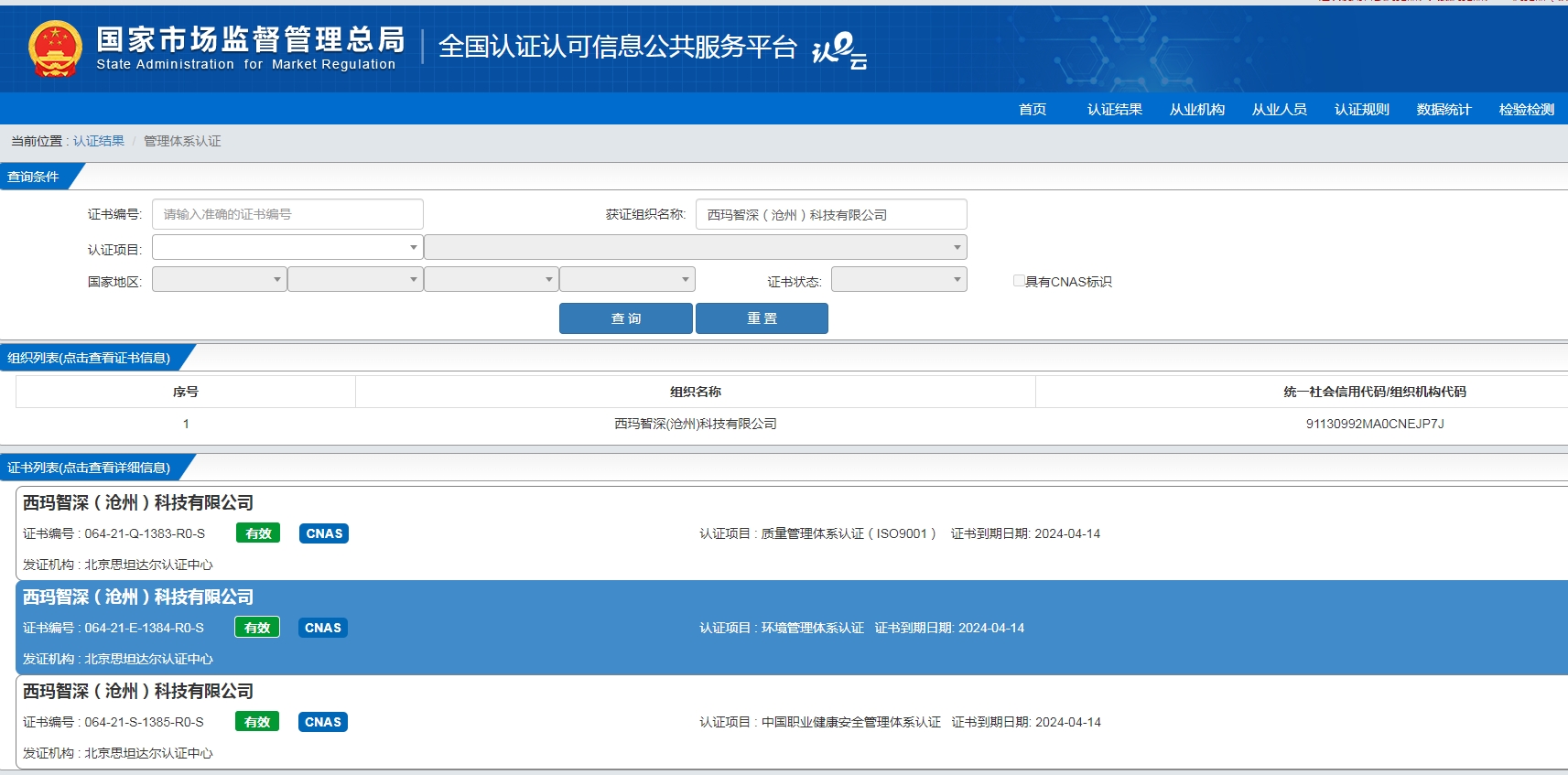Click 质量管理体系认证(ISO9001) project text
The image size is (1568, 775).
pos(849,533)
